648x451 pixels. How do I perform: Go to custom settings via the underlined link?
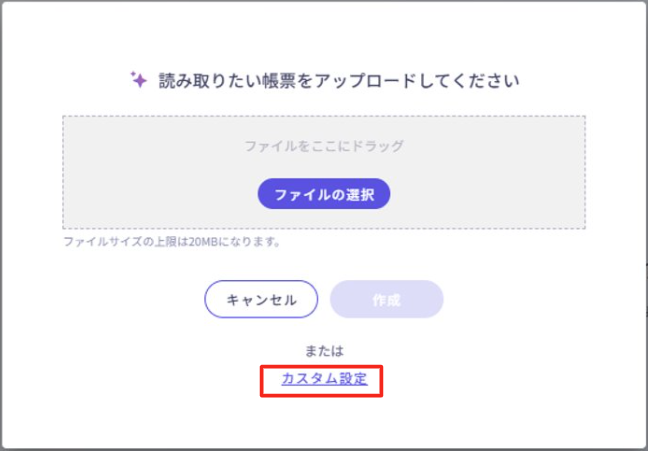point(324,379)
